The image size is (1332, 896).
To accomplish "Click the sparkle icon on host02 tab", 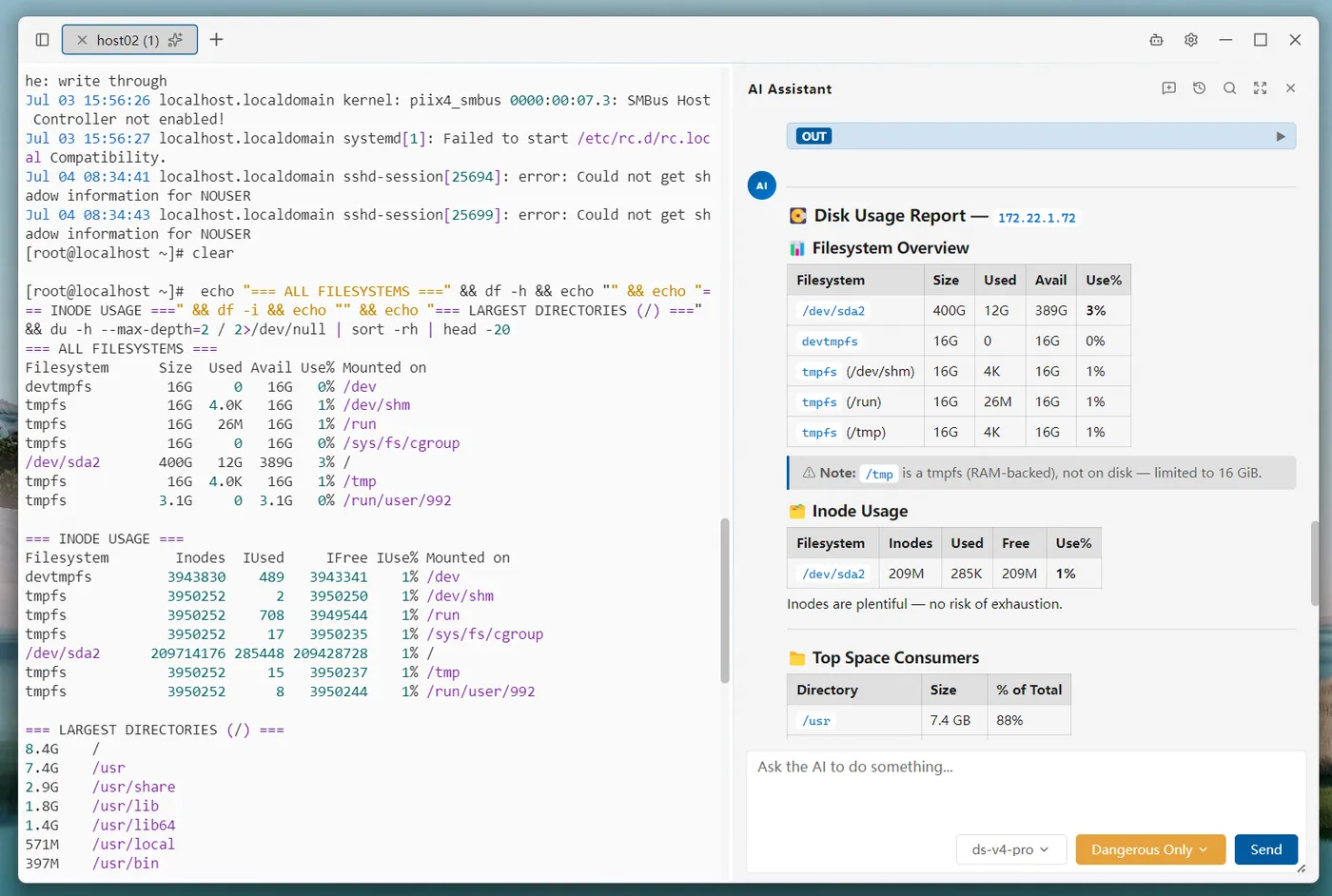I will [x=175, y=40].
